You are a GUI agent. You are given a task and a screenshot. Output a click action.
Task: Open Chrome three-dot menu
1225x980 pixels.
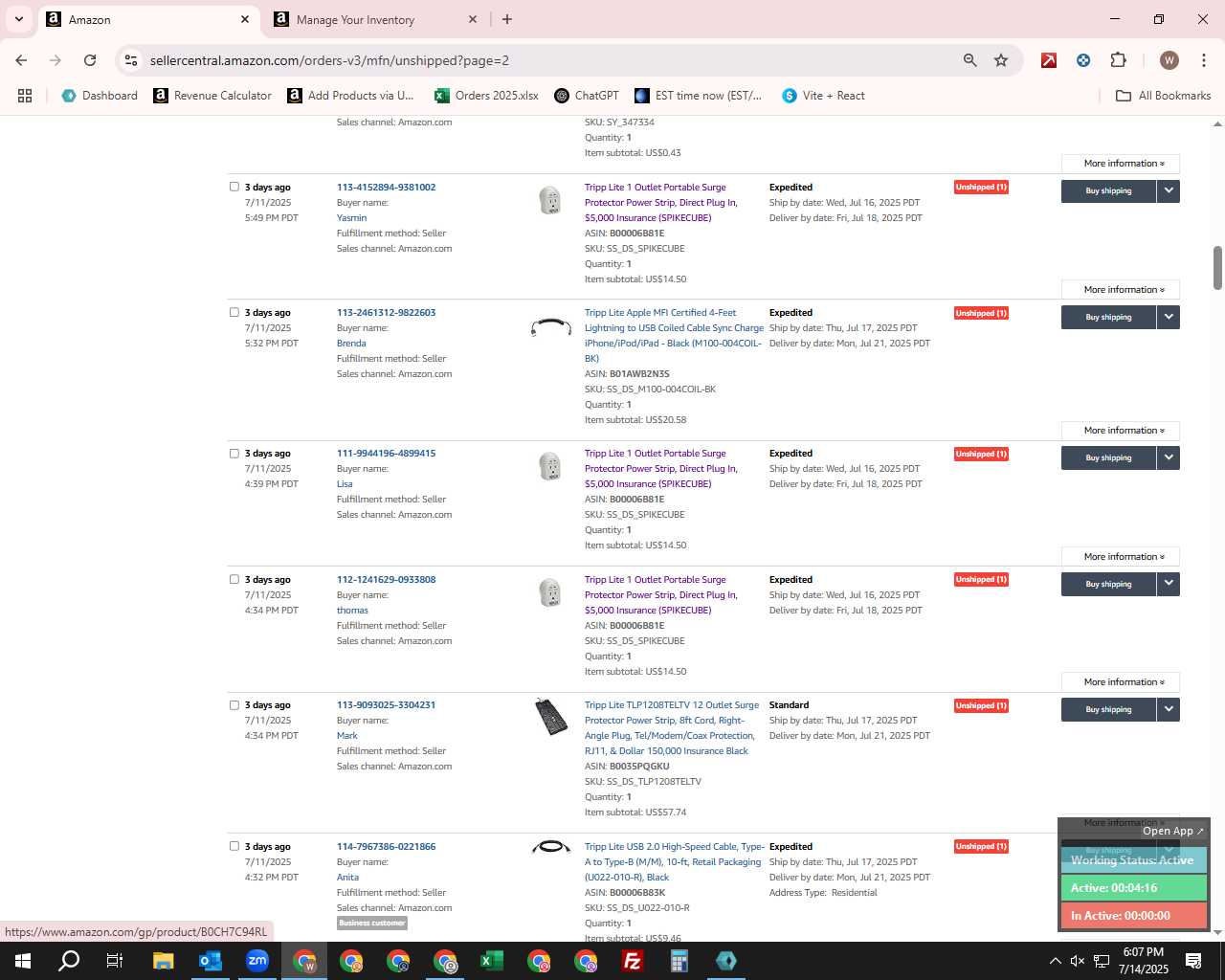point(1202,60)
